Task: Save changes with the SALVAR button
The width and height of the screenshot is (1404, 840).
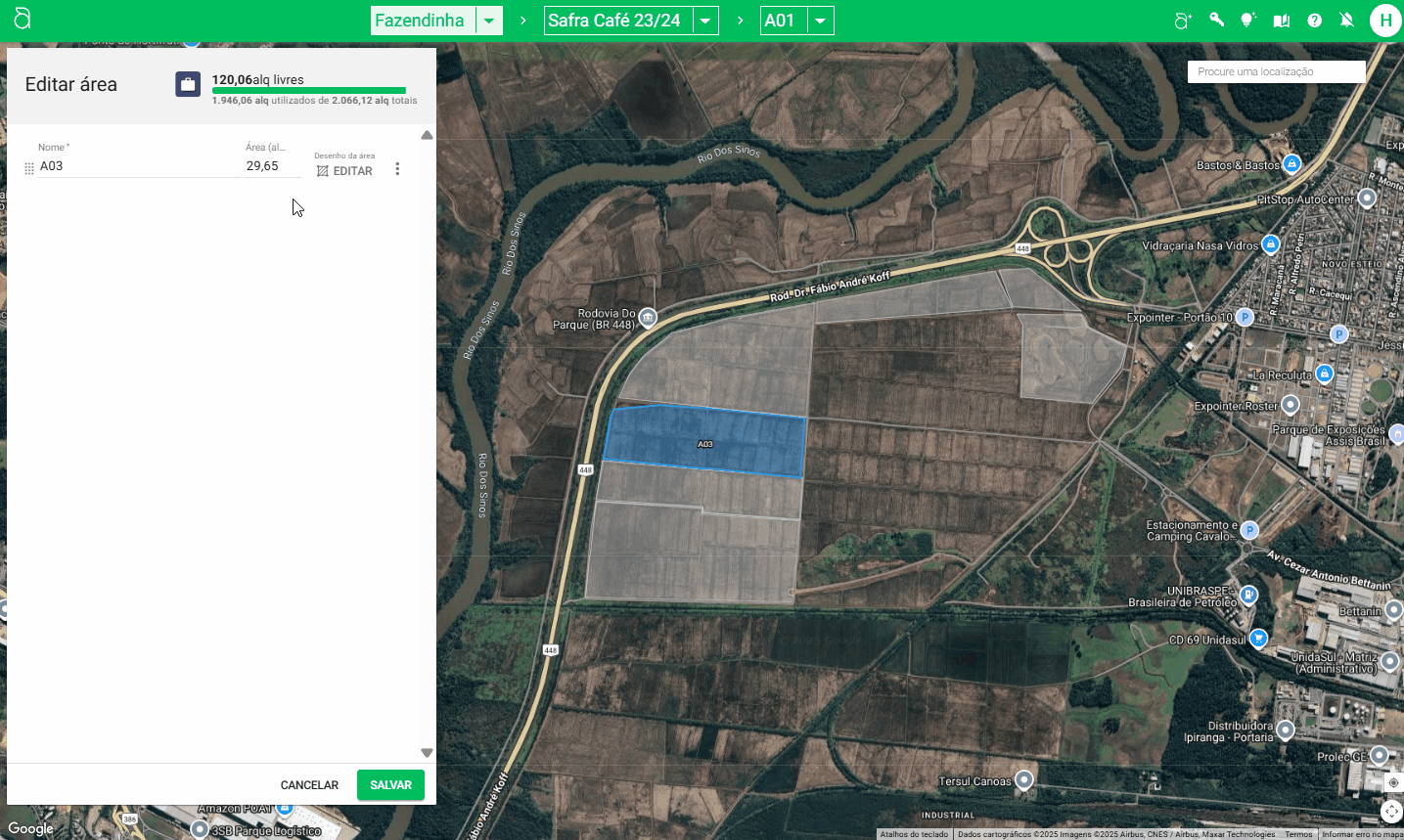Action: 390,784
